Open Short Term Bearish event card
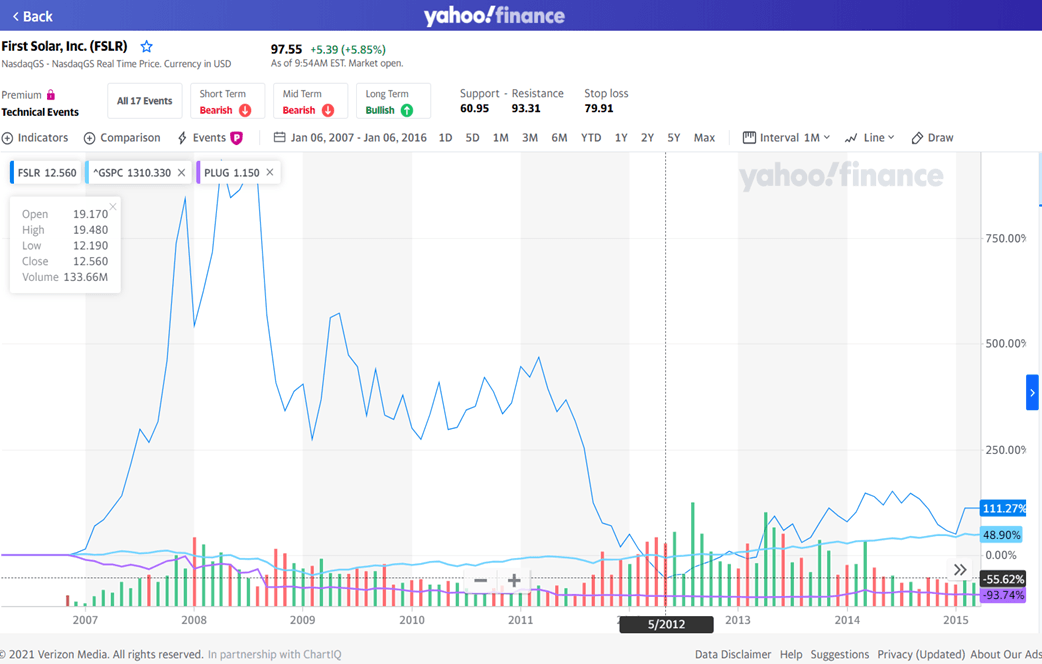Screen dimensions: 1042x664 point(227,101)
